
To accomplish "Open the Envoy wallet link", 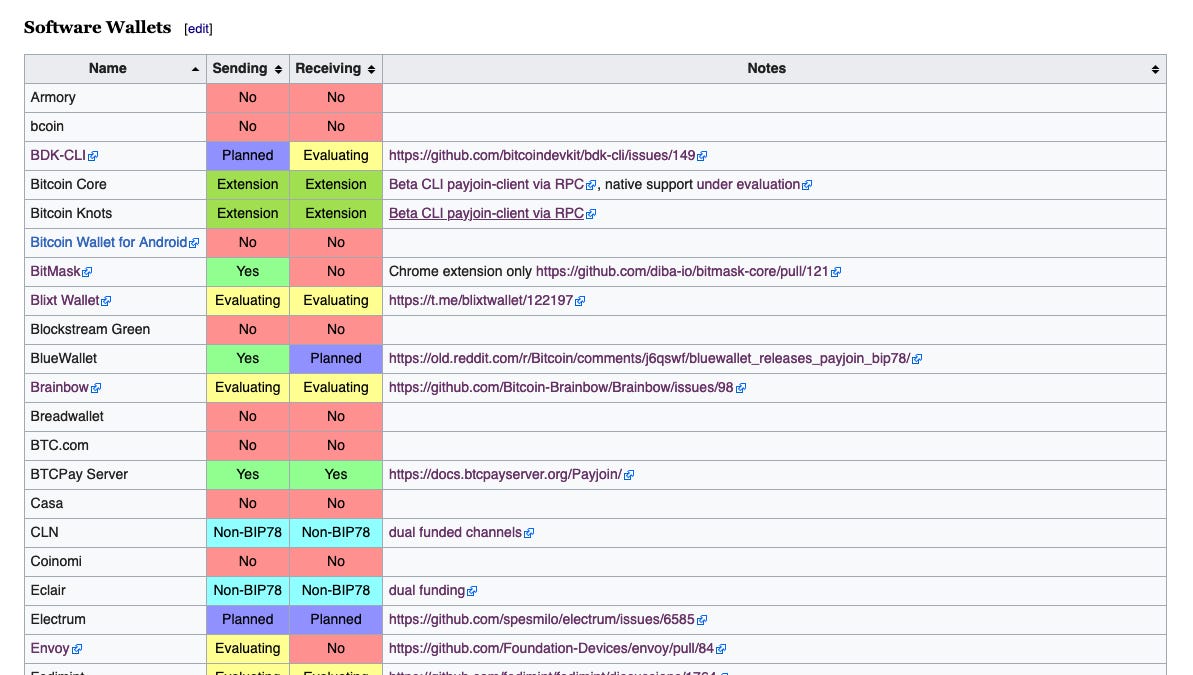I will click(x=50, y=648).
